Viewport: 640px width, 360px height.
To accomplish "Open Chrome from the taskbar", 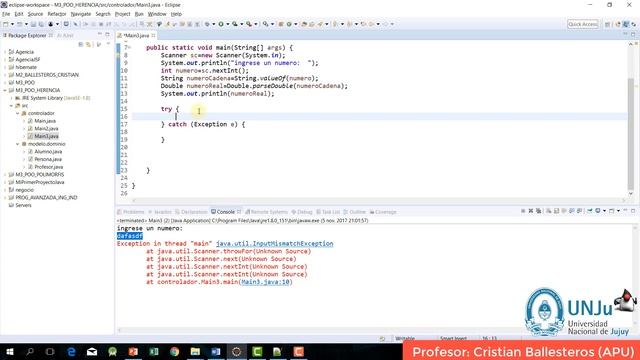I will coord(174,351).
